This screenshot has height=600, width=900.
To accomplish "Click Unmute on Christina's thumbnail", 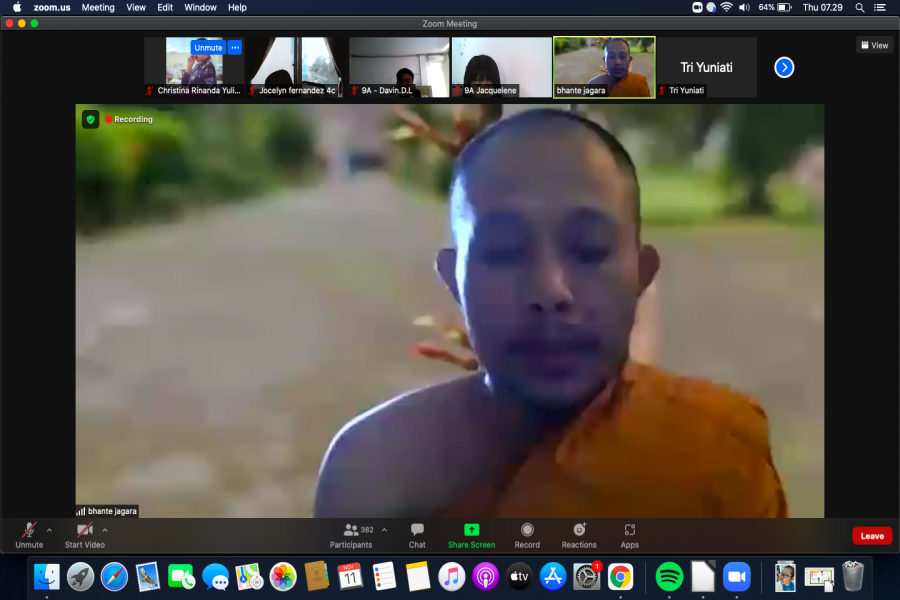I will 208,48.
